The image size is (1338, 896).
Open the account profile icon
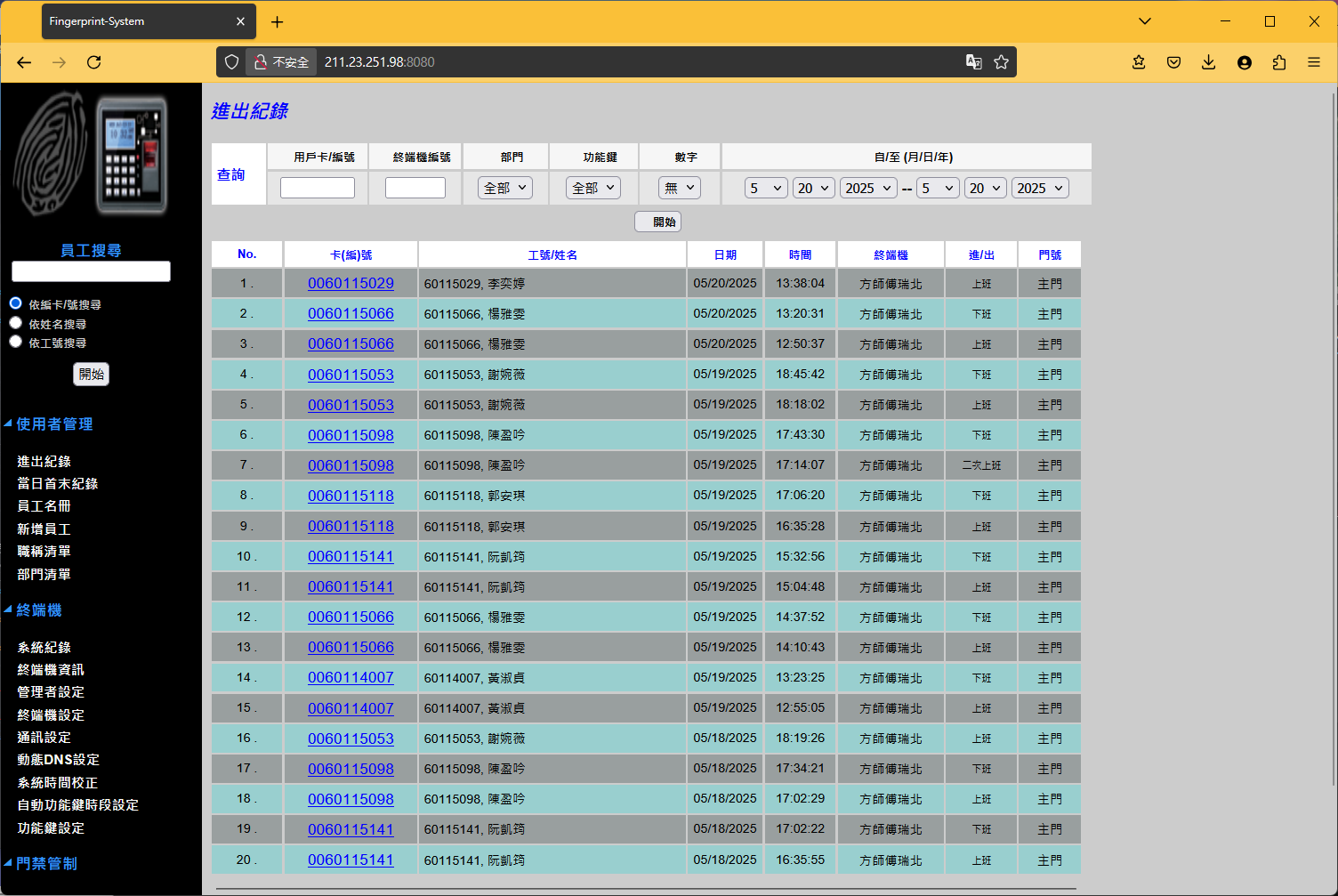pyautogui.click(x=1244, y=62)
